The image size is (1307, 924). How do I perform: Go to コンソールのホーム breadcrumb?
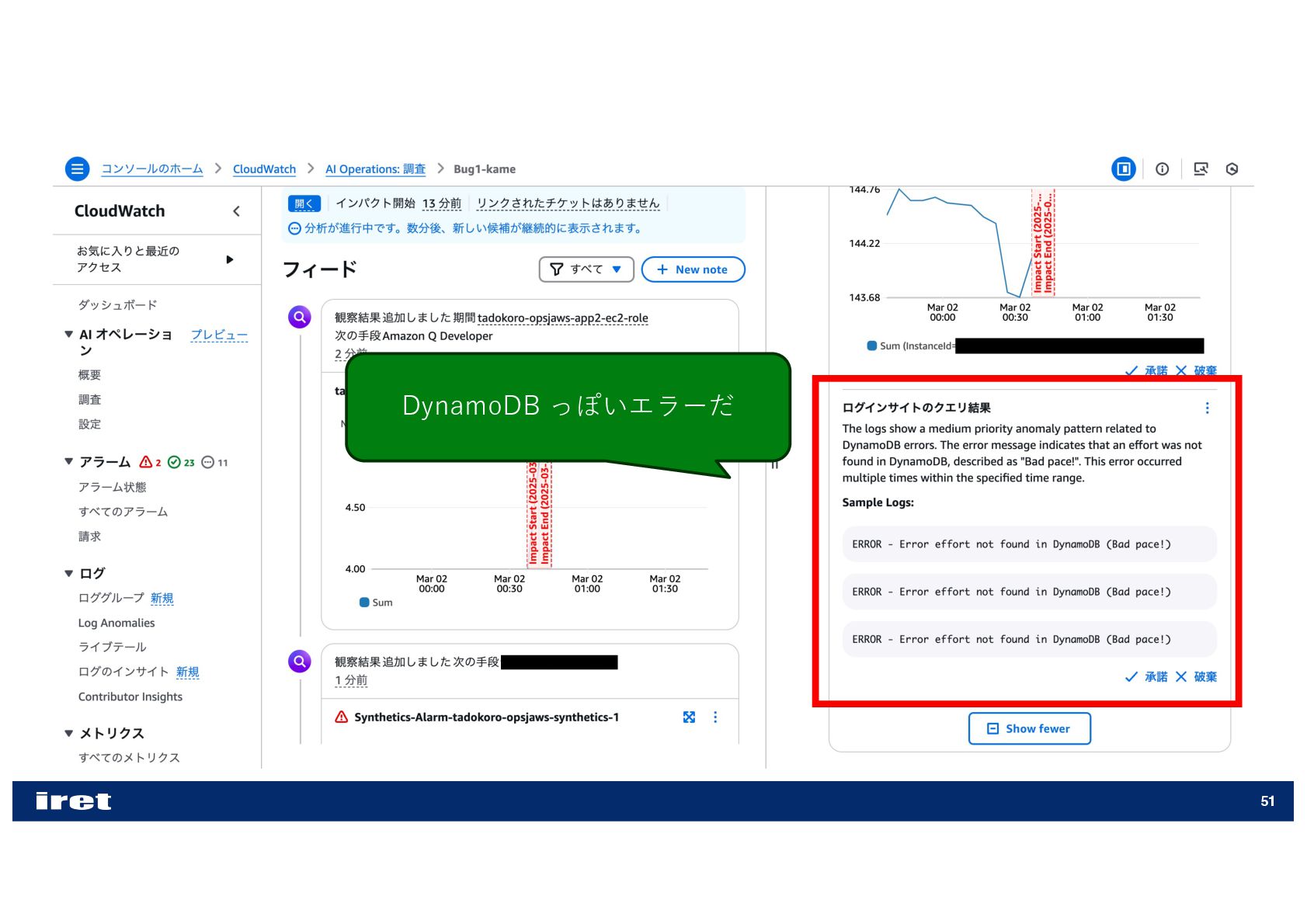point(152,168)
